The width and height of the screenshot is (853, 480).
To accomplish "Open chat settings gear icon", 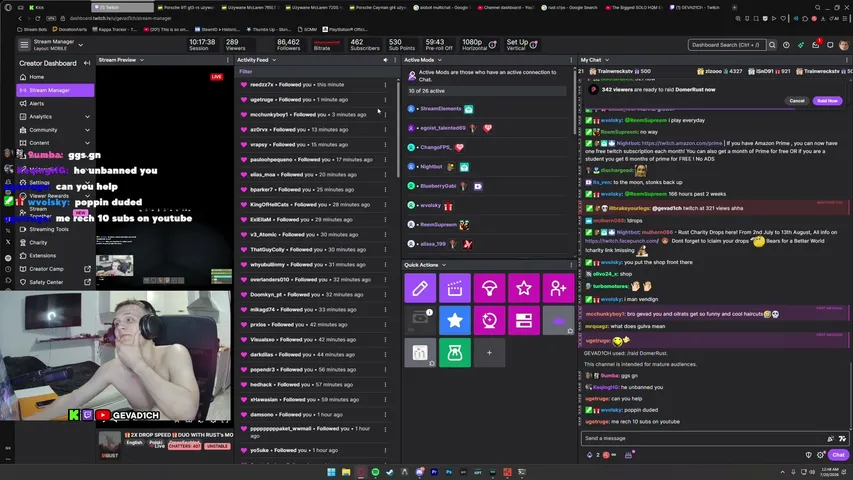I will 820,455.
